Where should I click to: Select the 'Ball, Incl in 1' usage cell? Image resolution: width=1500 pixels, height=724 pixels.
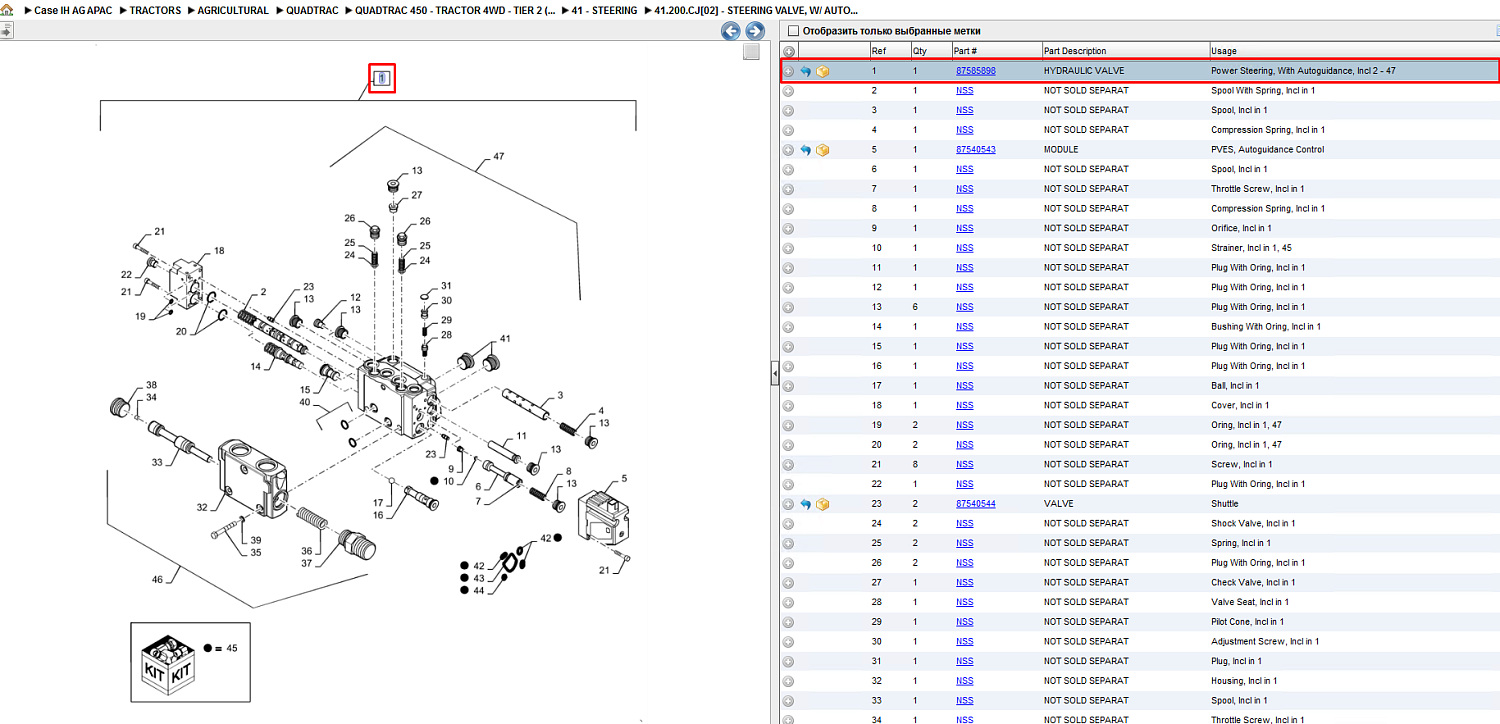1235,386
